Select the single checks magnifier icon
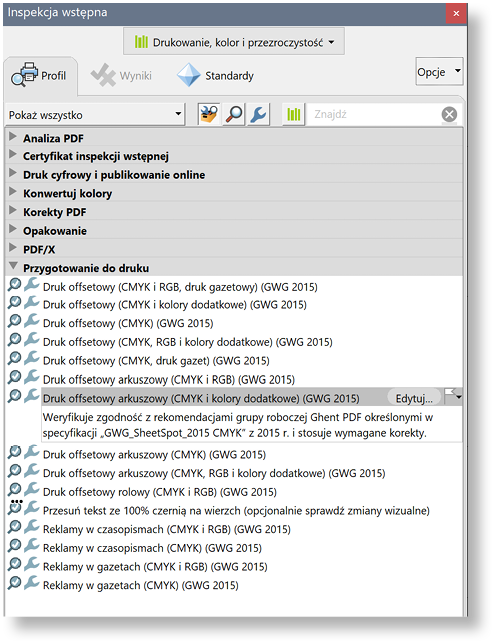This screenshot has width=495, height=643. tap(234, 114)
